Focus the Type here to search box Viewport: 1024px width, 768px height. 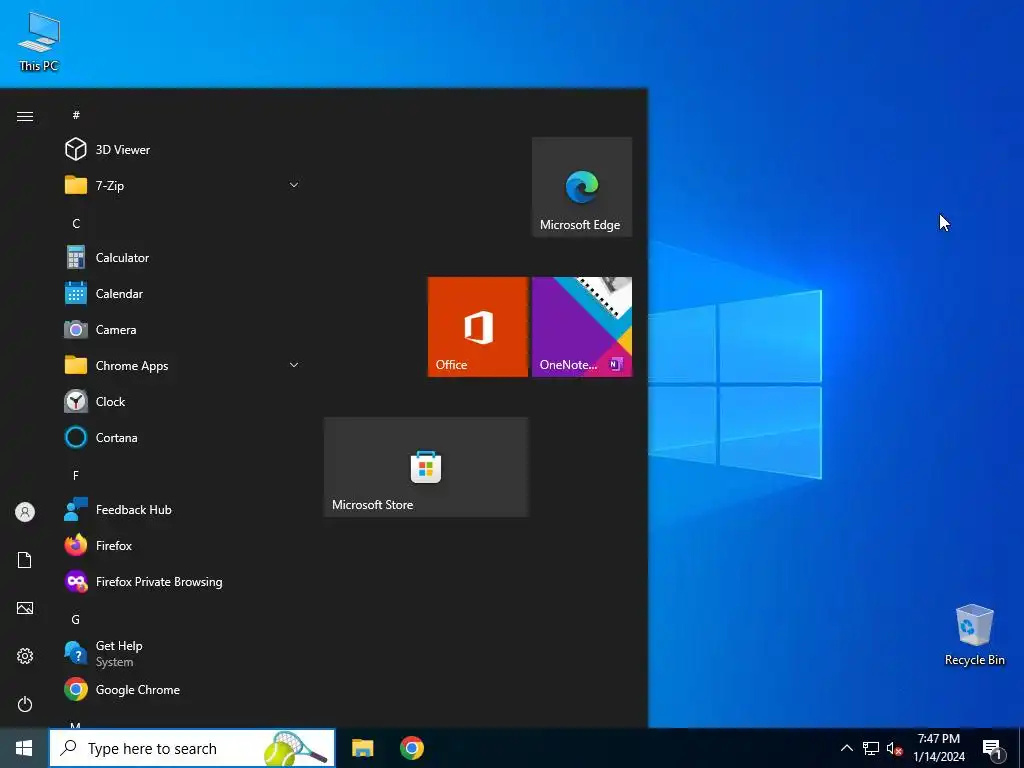pos(192,748)
